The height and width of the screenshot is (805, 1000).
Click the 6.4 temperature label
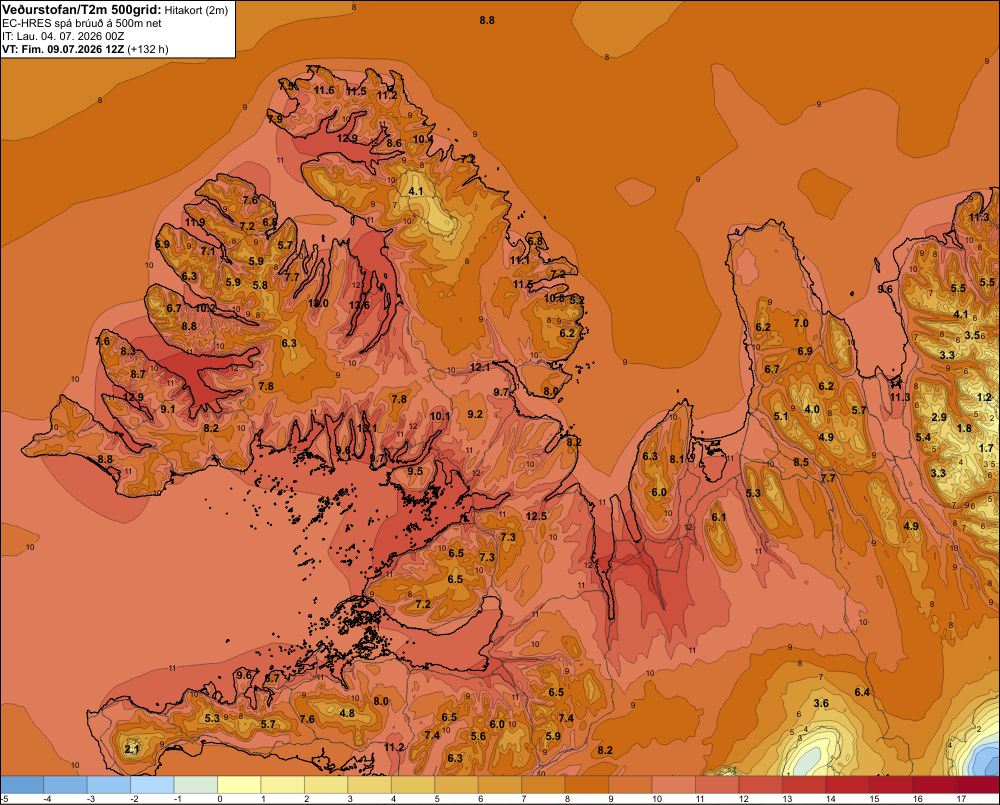click(862, 693)
